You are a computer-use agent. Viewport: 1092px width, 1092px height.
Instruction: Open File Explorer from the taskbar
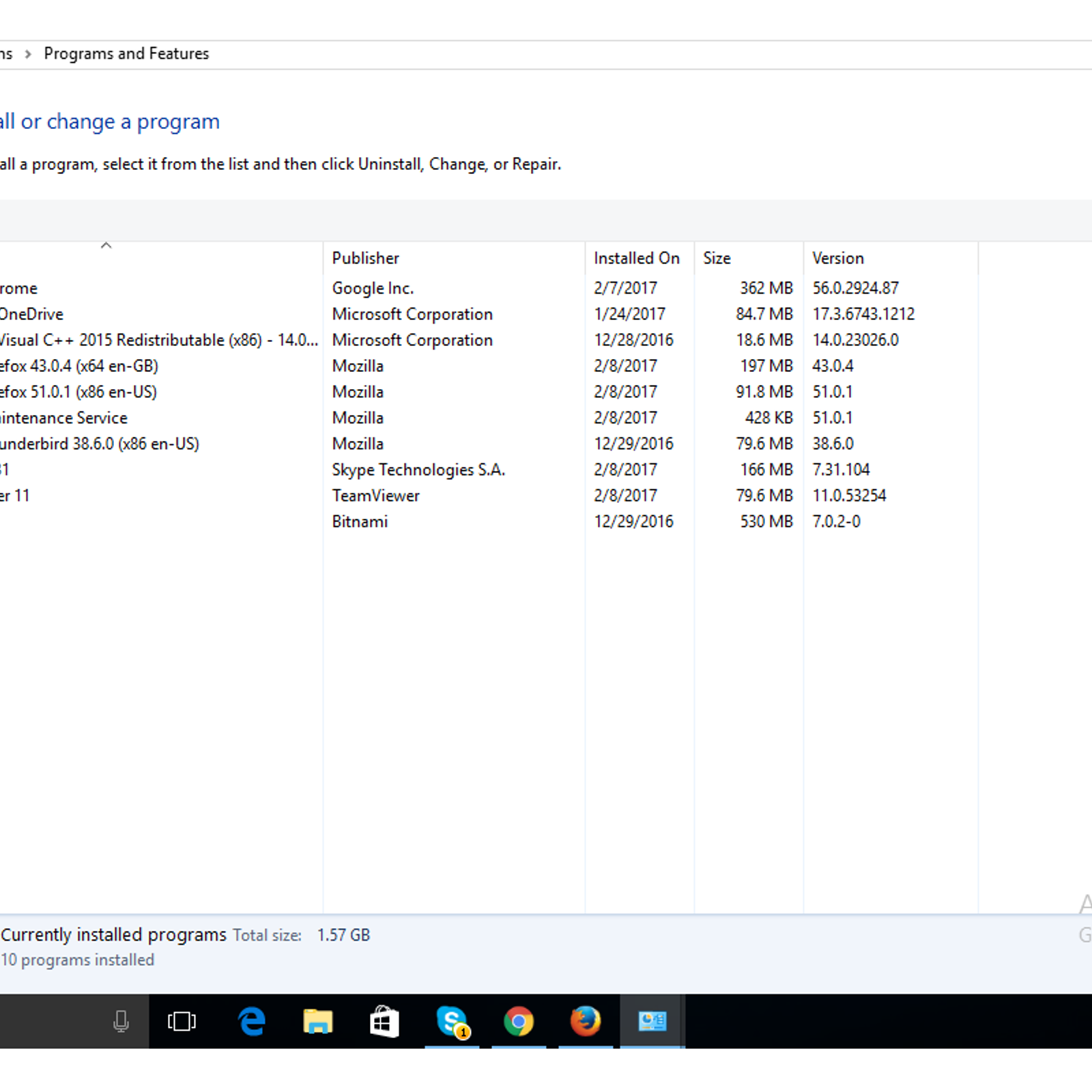317,1021
